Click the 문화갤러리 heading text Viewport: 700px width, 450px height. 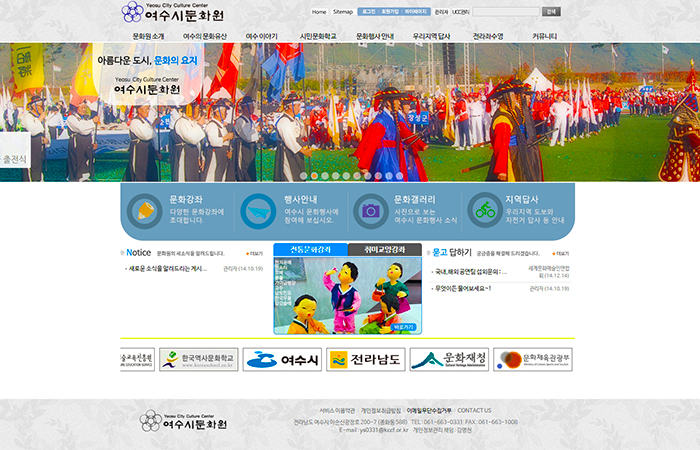(415, 200)
